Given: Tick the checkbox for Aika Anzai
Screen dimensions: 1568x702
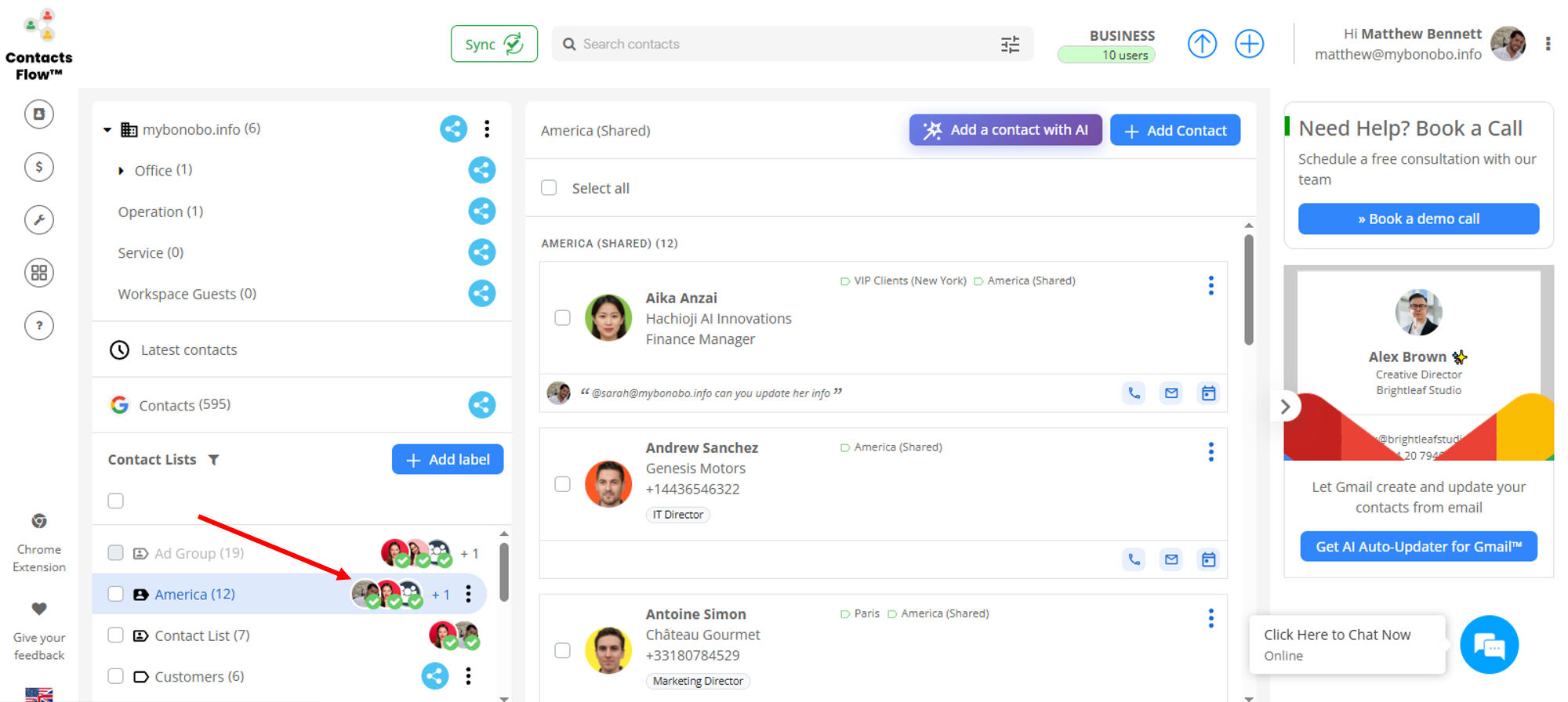Looking at the screenshot, I should click(562, 318).
